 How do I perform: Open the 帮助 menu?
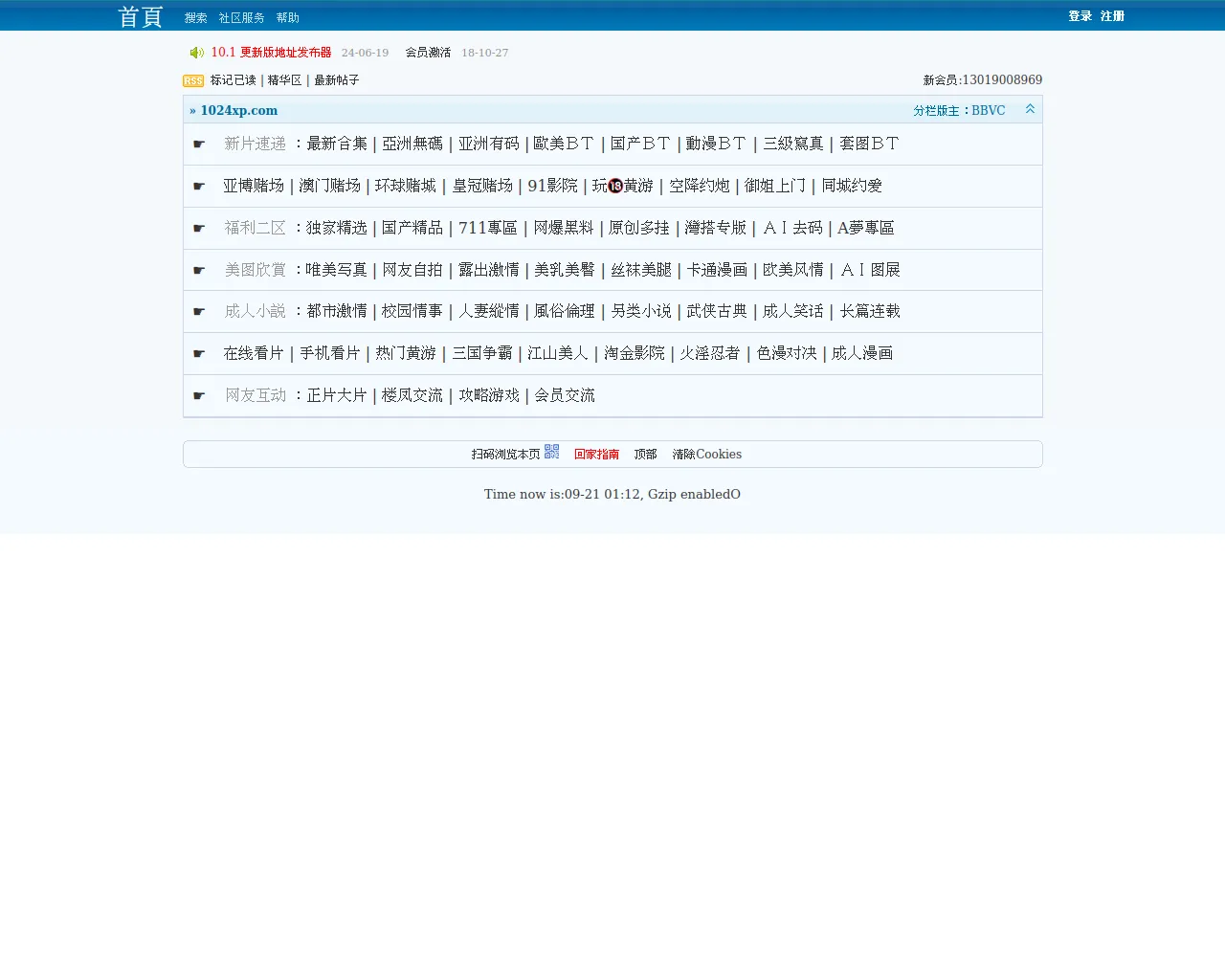tap(288, 18)
